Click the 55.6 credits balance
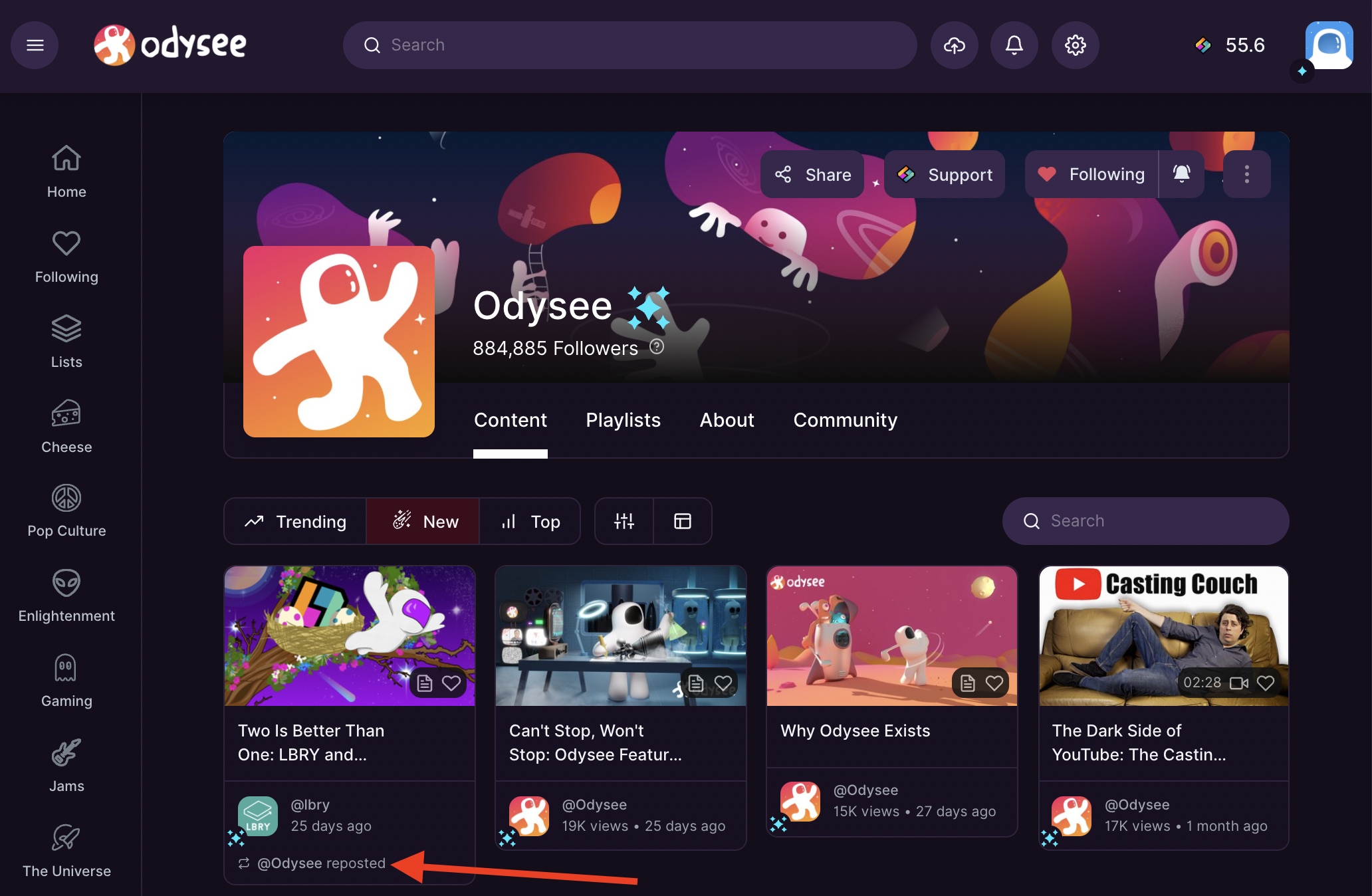Image resolution: width=1372 pixels, height=896 pixels. [1230, 45]
